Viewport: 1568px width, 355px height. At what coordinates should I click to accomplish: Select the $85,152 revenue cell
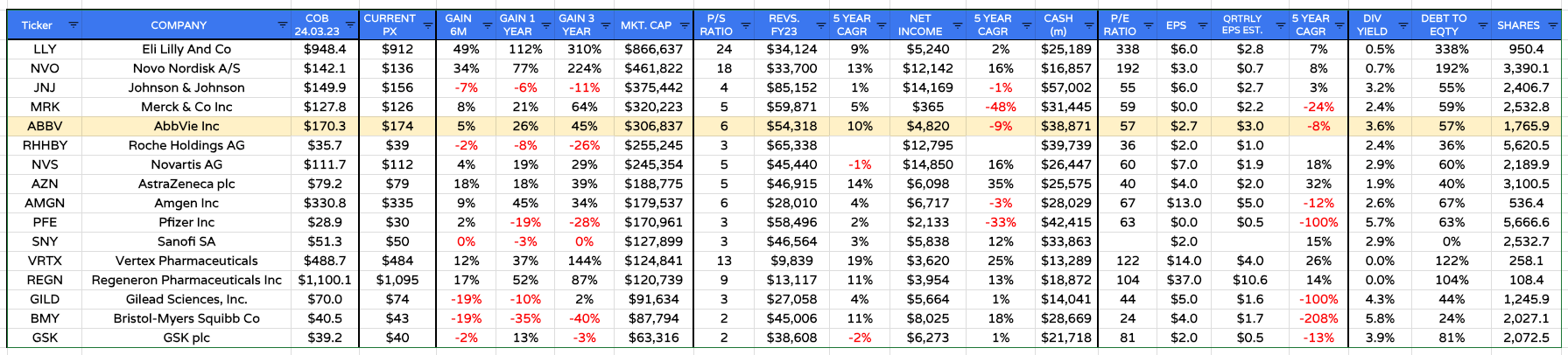click(x=791, y=87)
